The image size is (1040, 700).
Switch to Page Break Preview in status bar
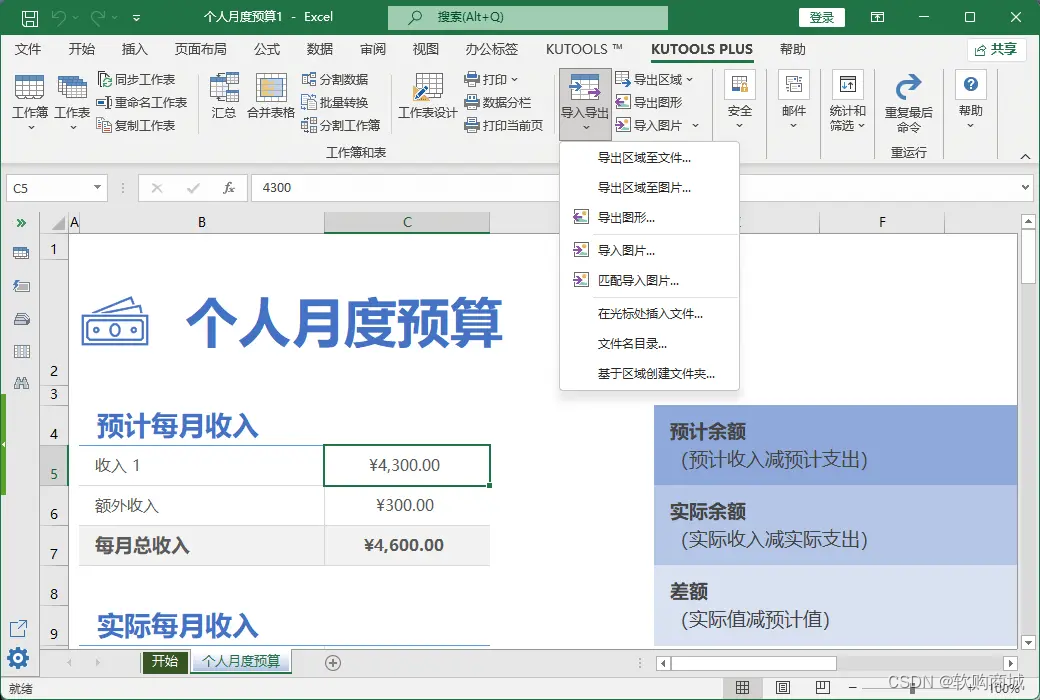[x=823, y=687]
